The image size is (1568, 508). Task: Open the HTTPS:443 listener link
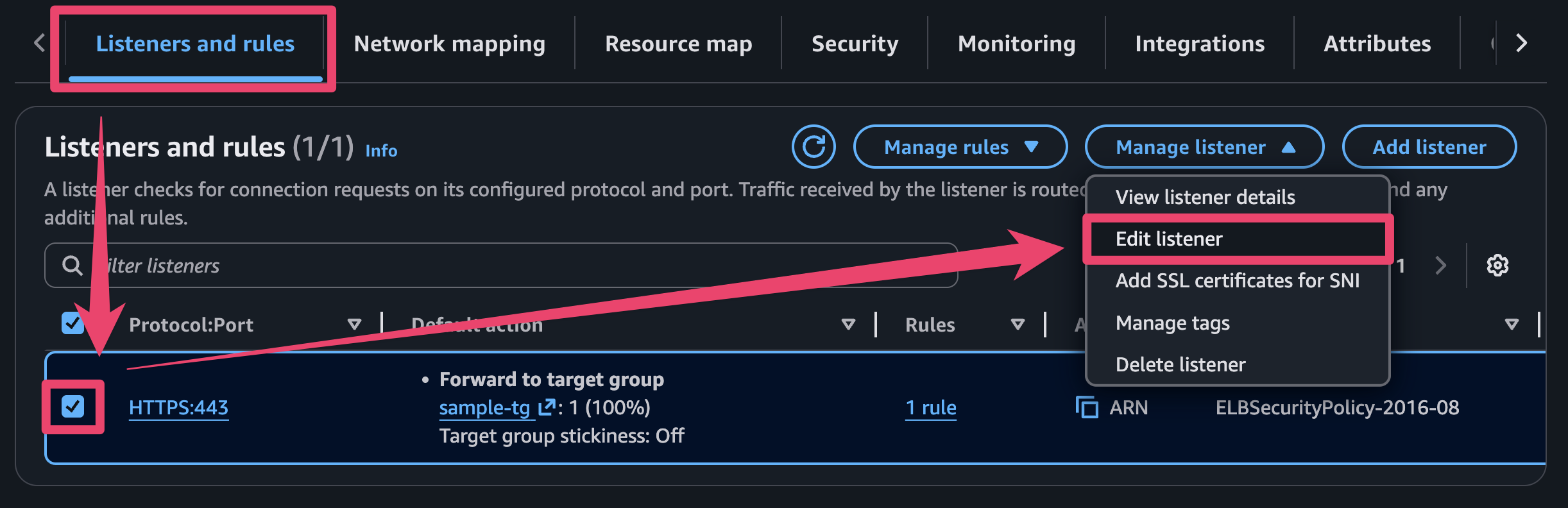(178, 407)
